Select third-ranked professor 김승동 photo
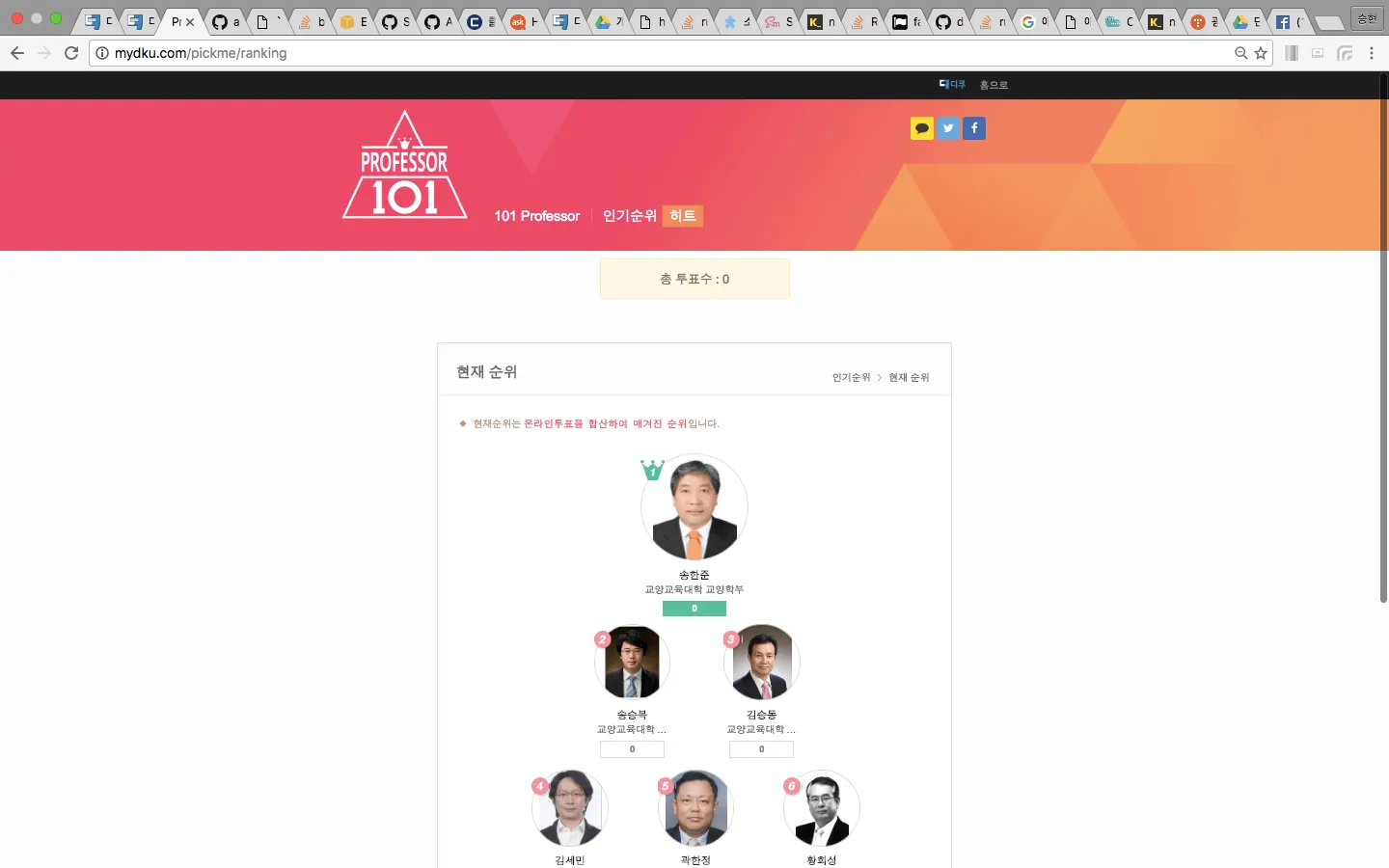 click(761, 662)
